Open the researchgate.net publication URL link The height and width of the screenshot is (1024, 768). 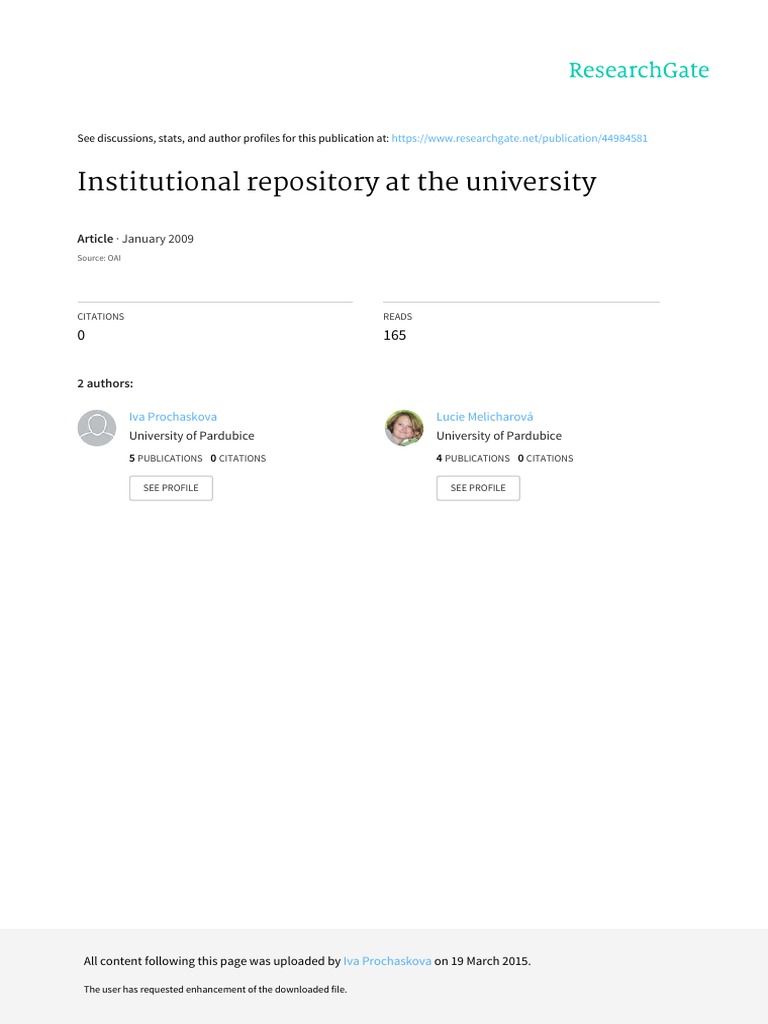(x=519, y=138)
